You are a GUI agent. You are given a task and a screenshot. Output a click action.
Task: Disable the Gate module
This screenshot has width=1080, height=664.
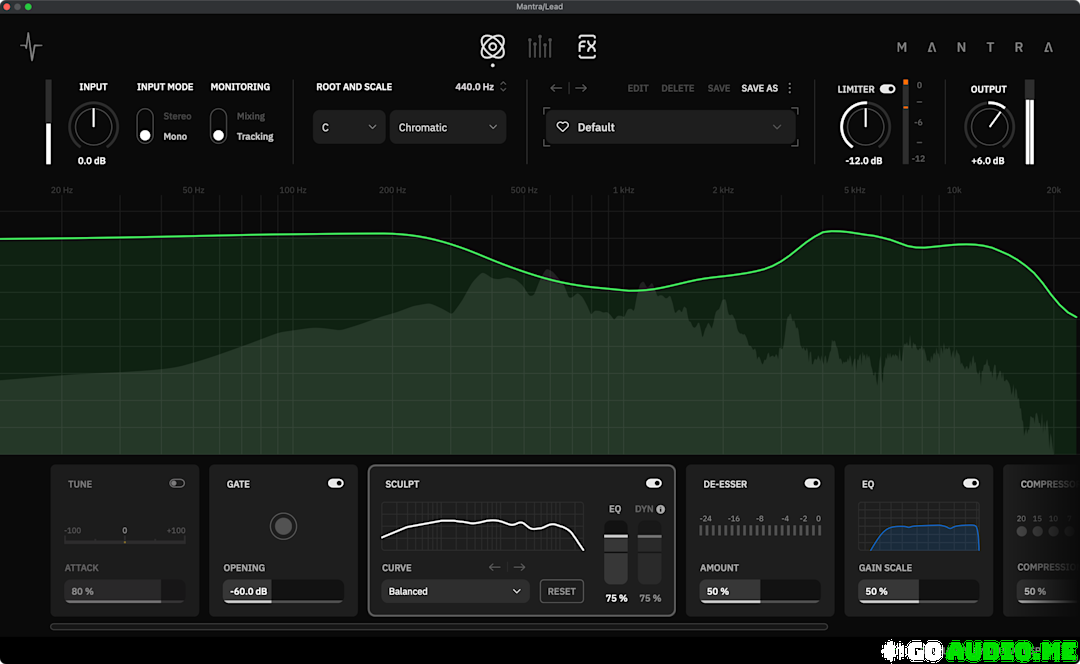tap(336, 483)
